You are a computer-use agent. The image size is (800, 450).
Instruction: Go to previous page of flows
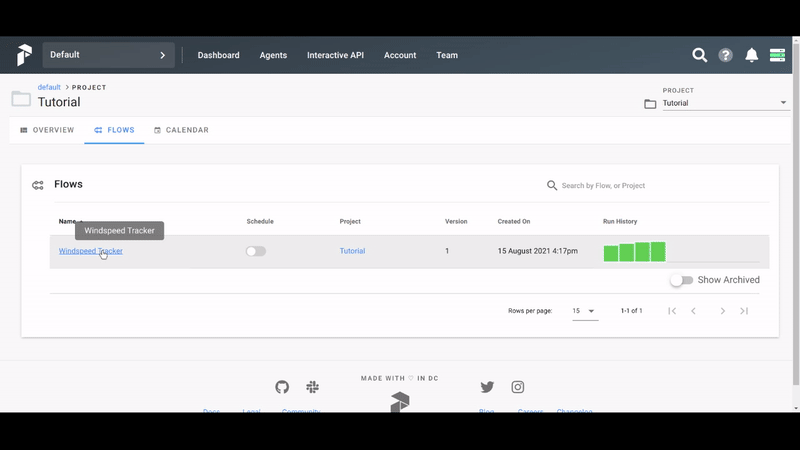[693, 311]
